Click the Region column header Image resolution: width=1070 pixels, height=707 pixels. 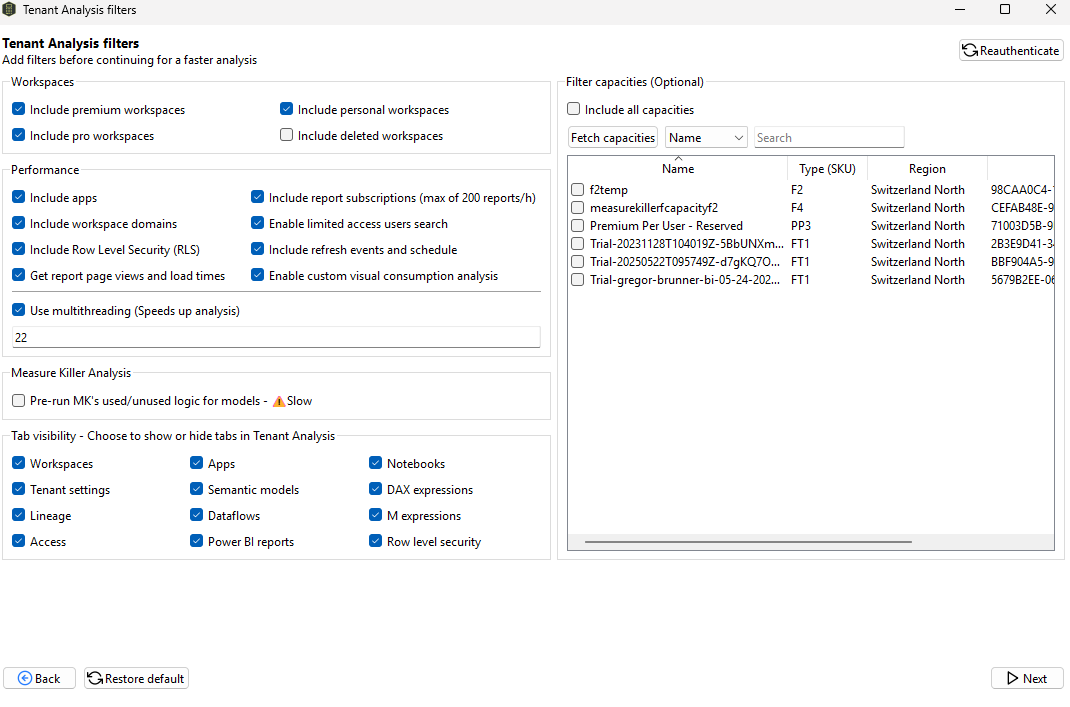point(927,169)
